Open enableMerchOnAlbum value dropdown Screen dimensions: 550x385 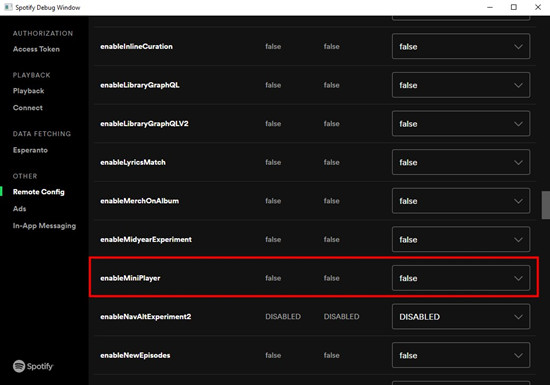coord(461,201)
